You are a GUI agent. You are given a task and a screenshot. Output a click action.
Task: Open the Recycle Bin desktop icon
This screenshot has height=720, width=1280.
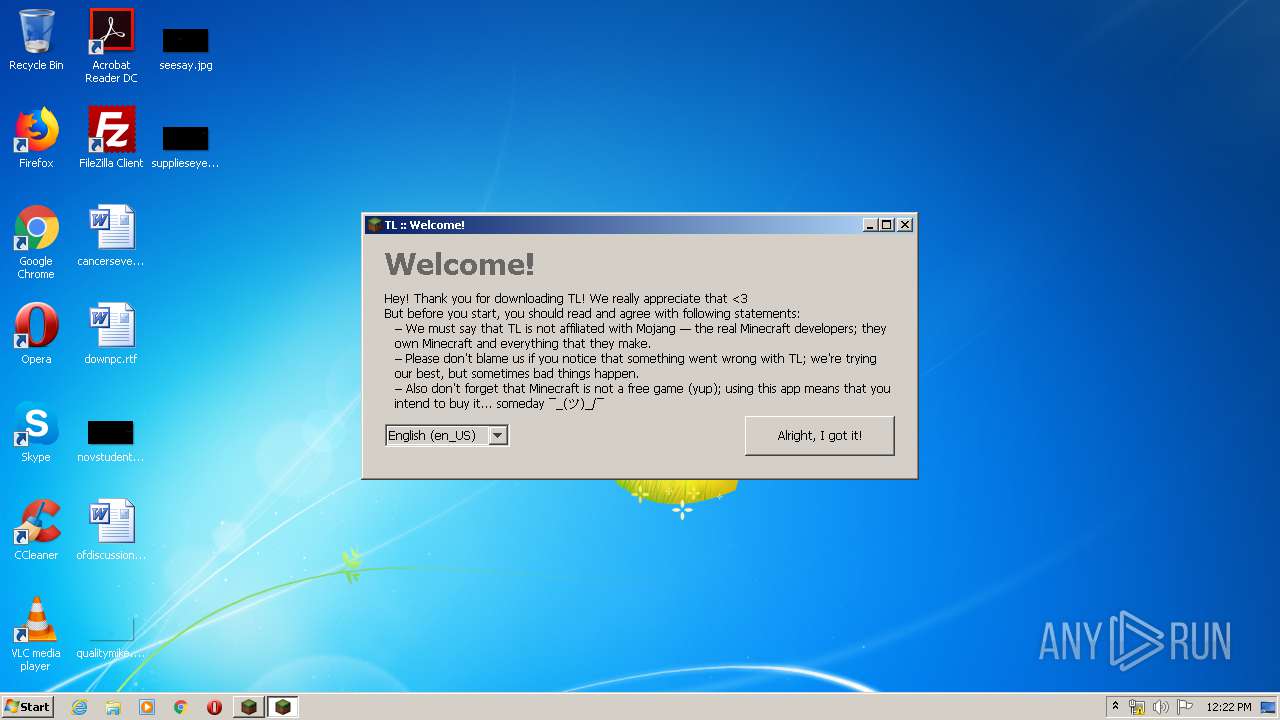pos(36,40)
